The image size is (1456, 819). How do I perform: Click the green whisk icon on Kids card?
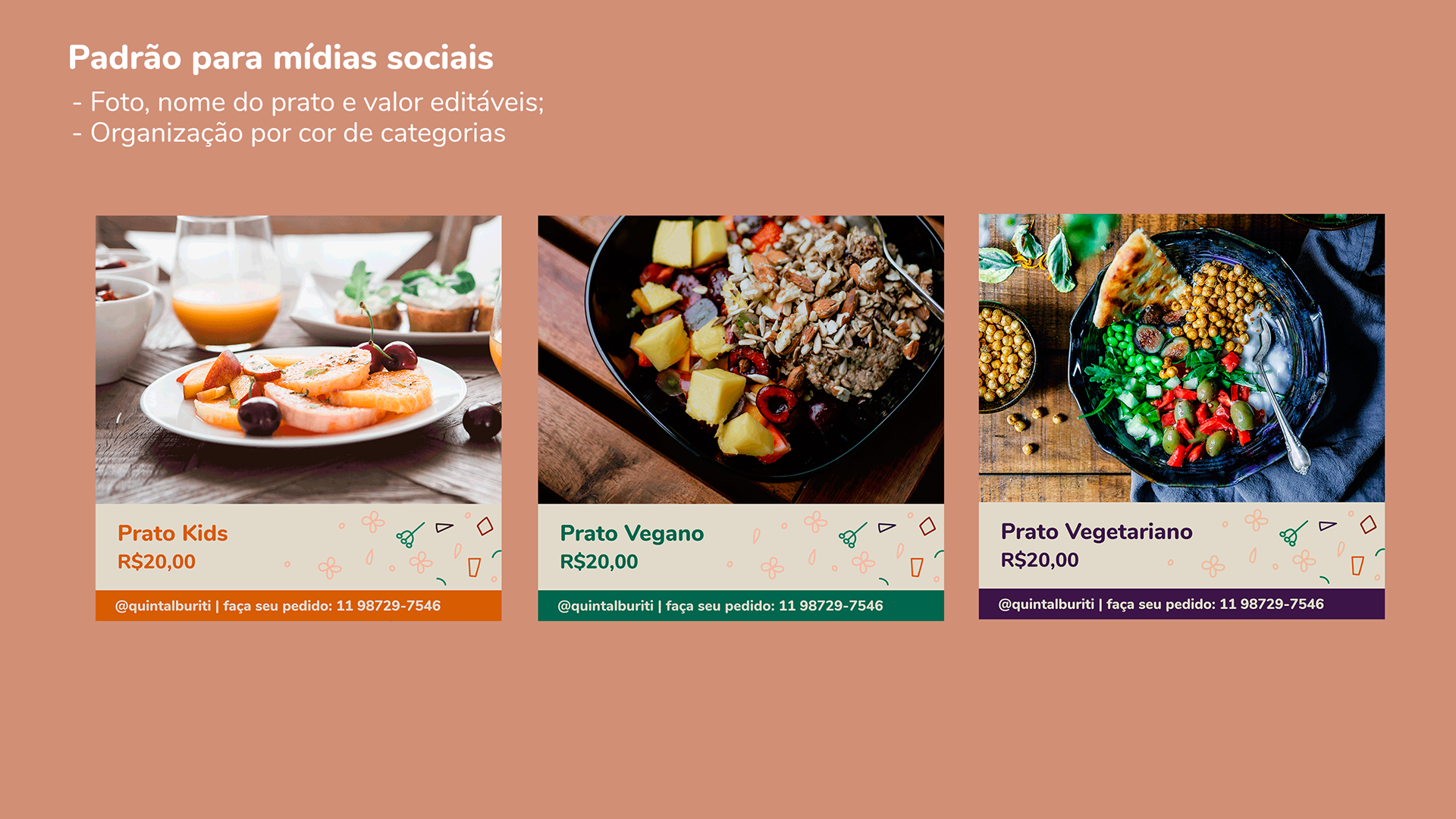410,535
